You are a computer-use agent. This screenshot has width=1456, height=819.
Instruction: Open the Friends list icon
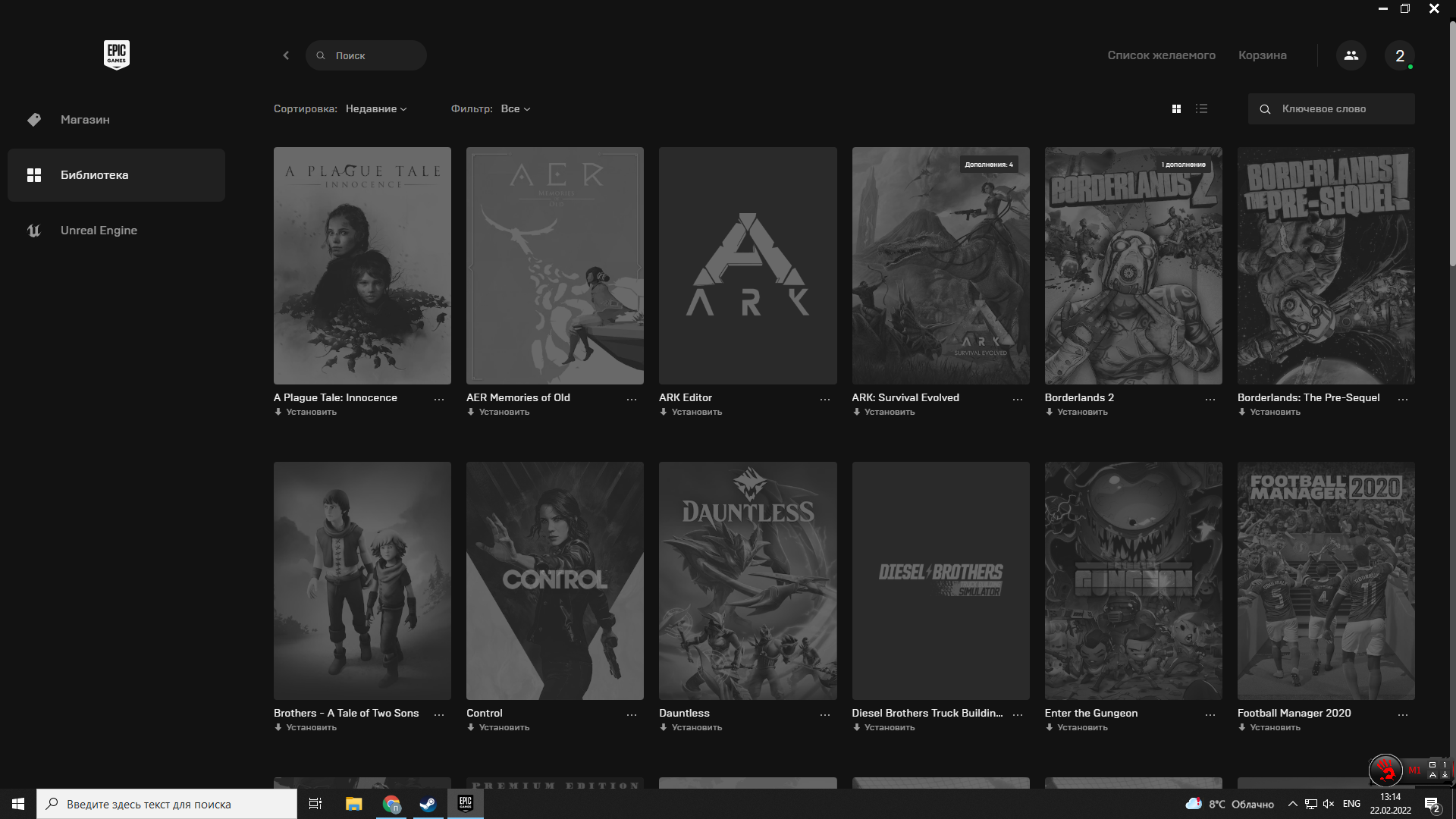click(x=1351, y=55)
